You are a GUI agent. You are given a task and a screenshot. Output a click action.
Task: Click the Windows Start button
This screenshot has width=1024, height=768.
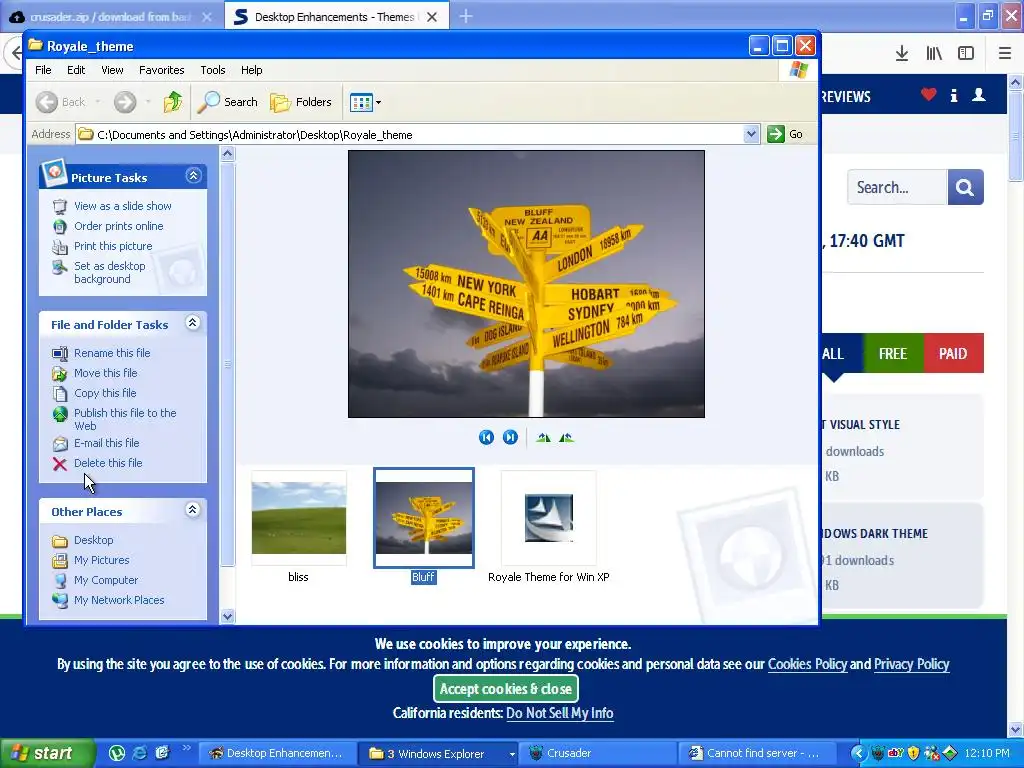click(47, 753)
